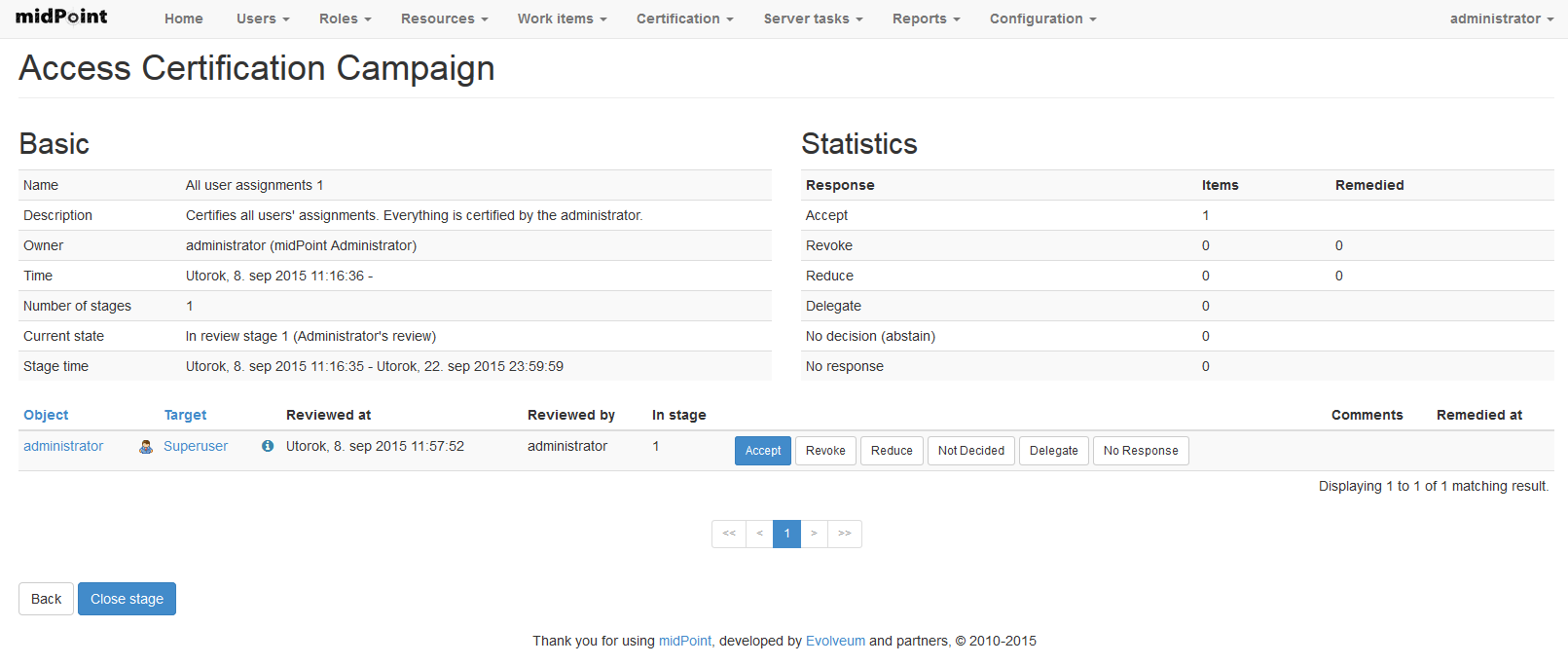Follow the Evolveum footer link

pyautogui.click(x=835, y=641)
